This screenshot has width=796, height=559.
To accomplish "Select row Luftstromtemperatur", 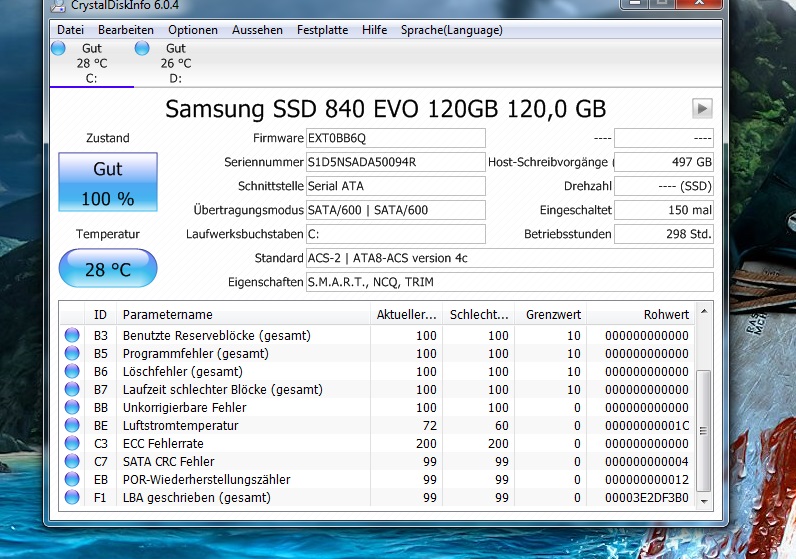I will tap(377, 425).
